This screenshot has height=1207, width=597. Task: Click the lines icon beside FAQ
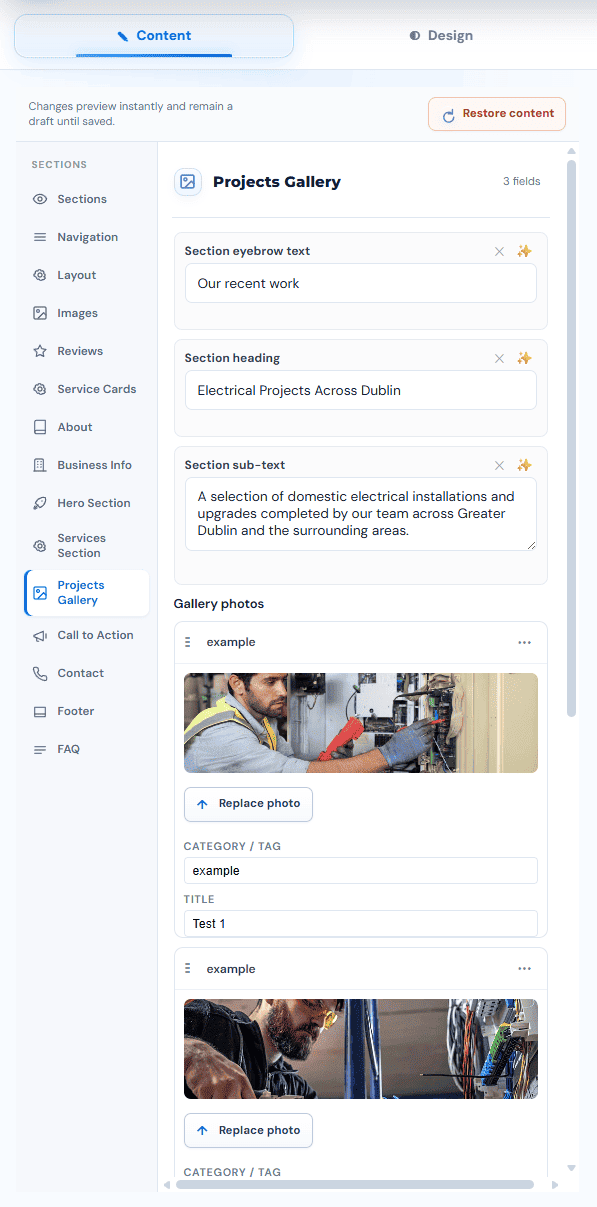(x=40, y=750)
